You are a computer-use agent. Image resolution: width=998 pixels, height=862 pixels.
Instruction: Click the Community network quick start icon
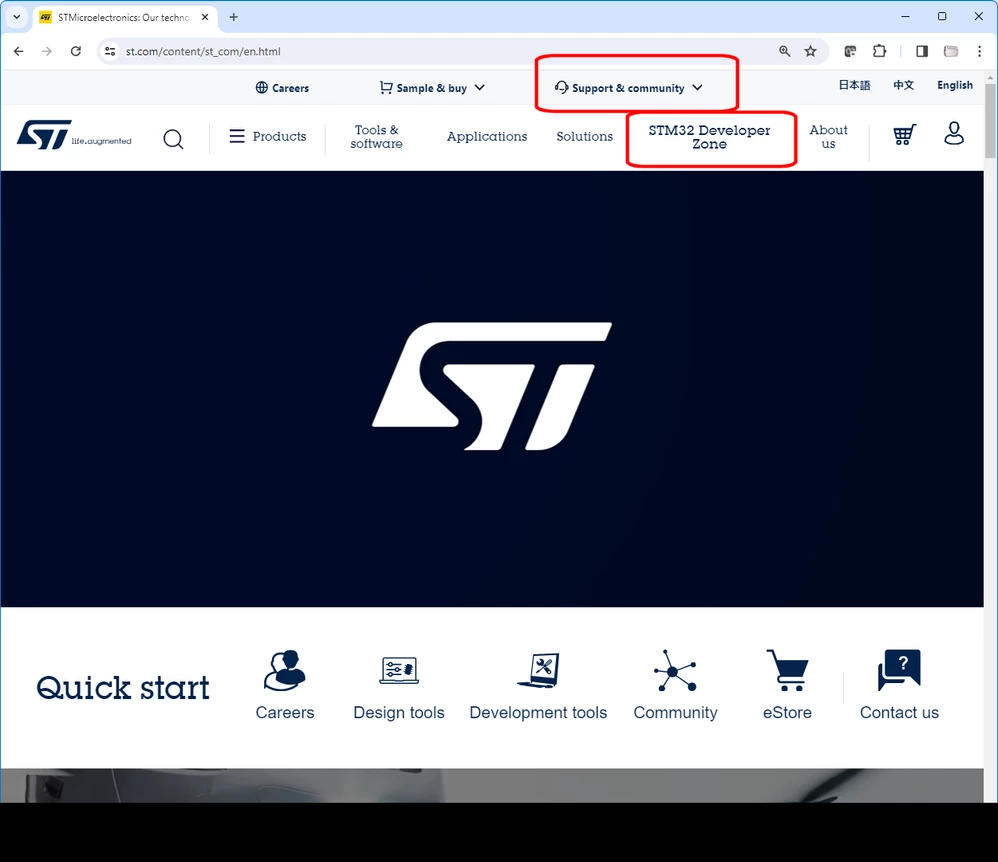[675, 670]
